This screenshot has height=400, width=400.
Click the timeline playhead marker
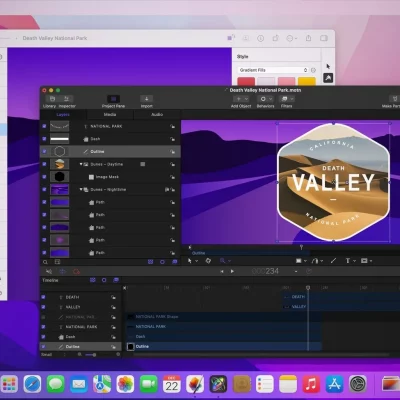coord(308,287)
